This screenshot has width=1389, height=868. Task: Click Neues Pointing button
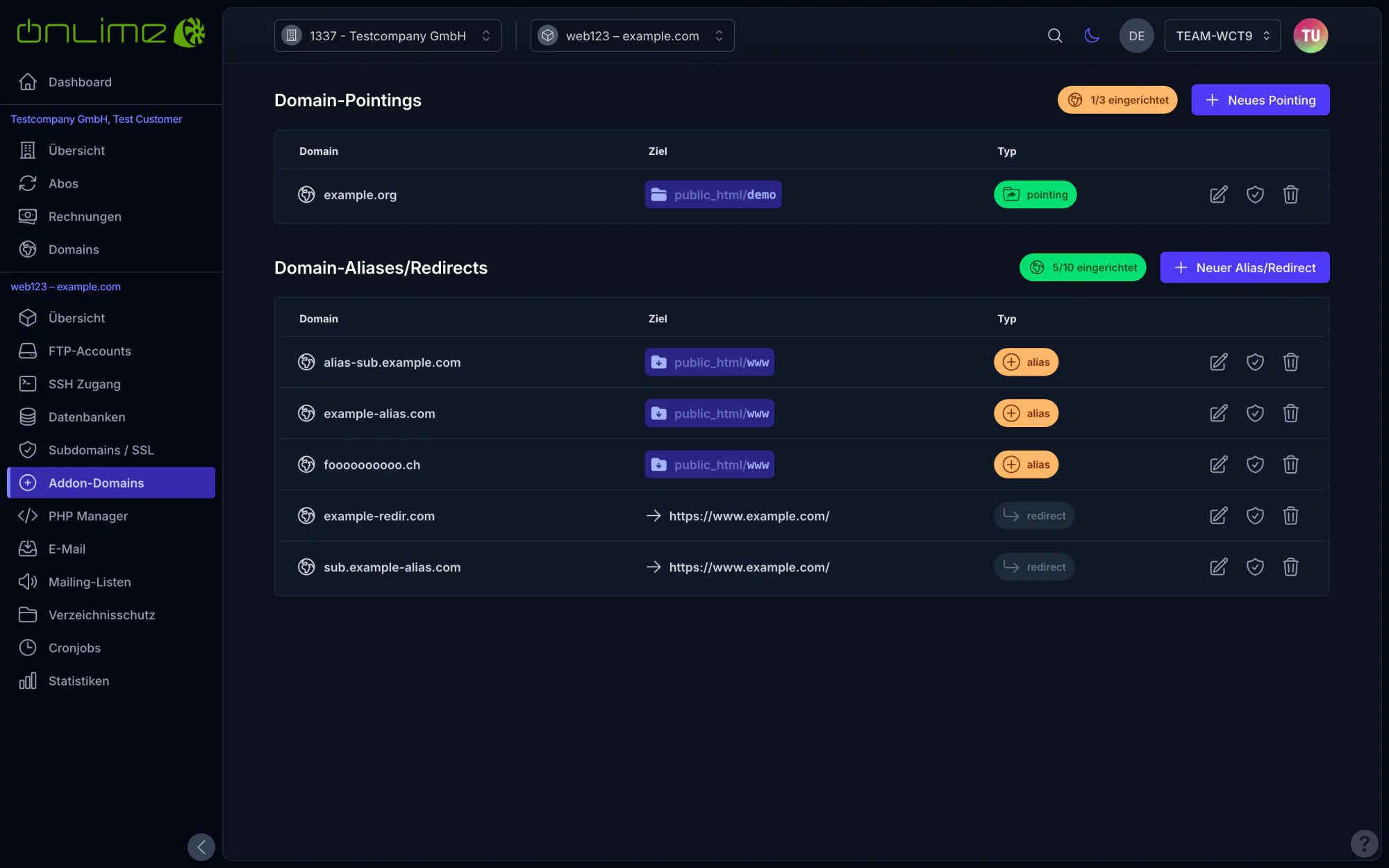[x=1260, y=100]
